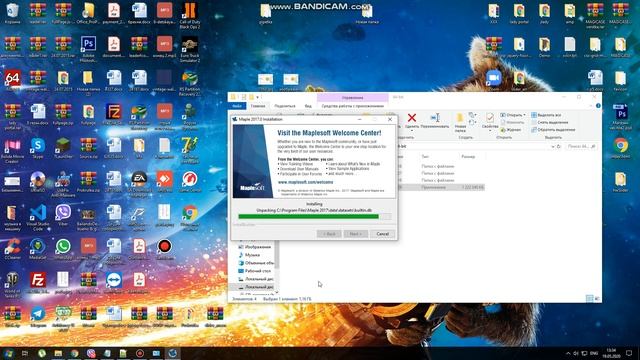
Task: Expand the Explorer address bar dropdown arrow
Action: [x=553, y=146]
